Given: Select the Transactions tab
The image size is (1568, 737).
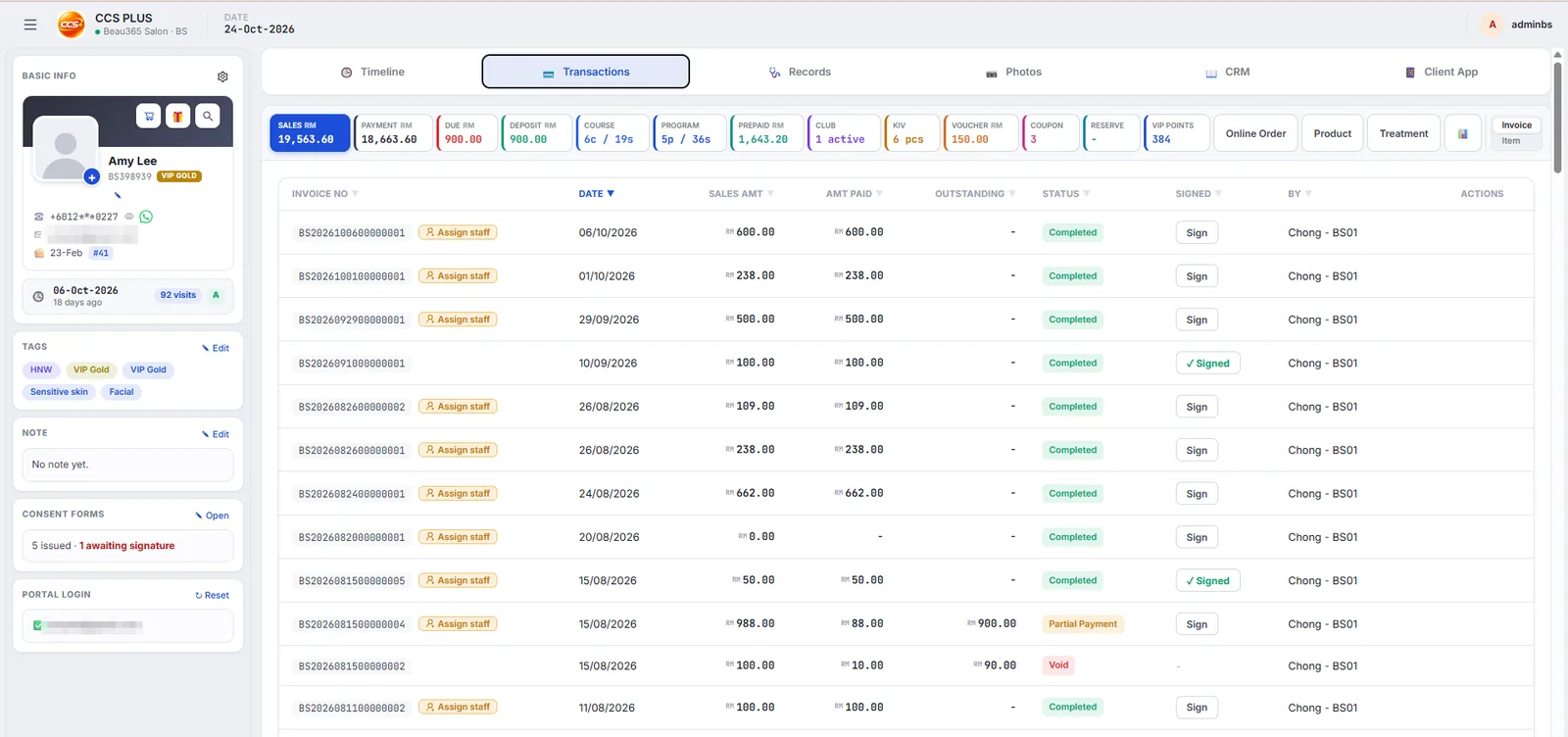Looking at the screenshot, I should (586, 72).
